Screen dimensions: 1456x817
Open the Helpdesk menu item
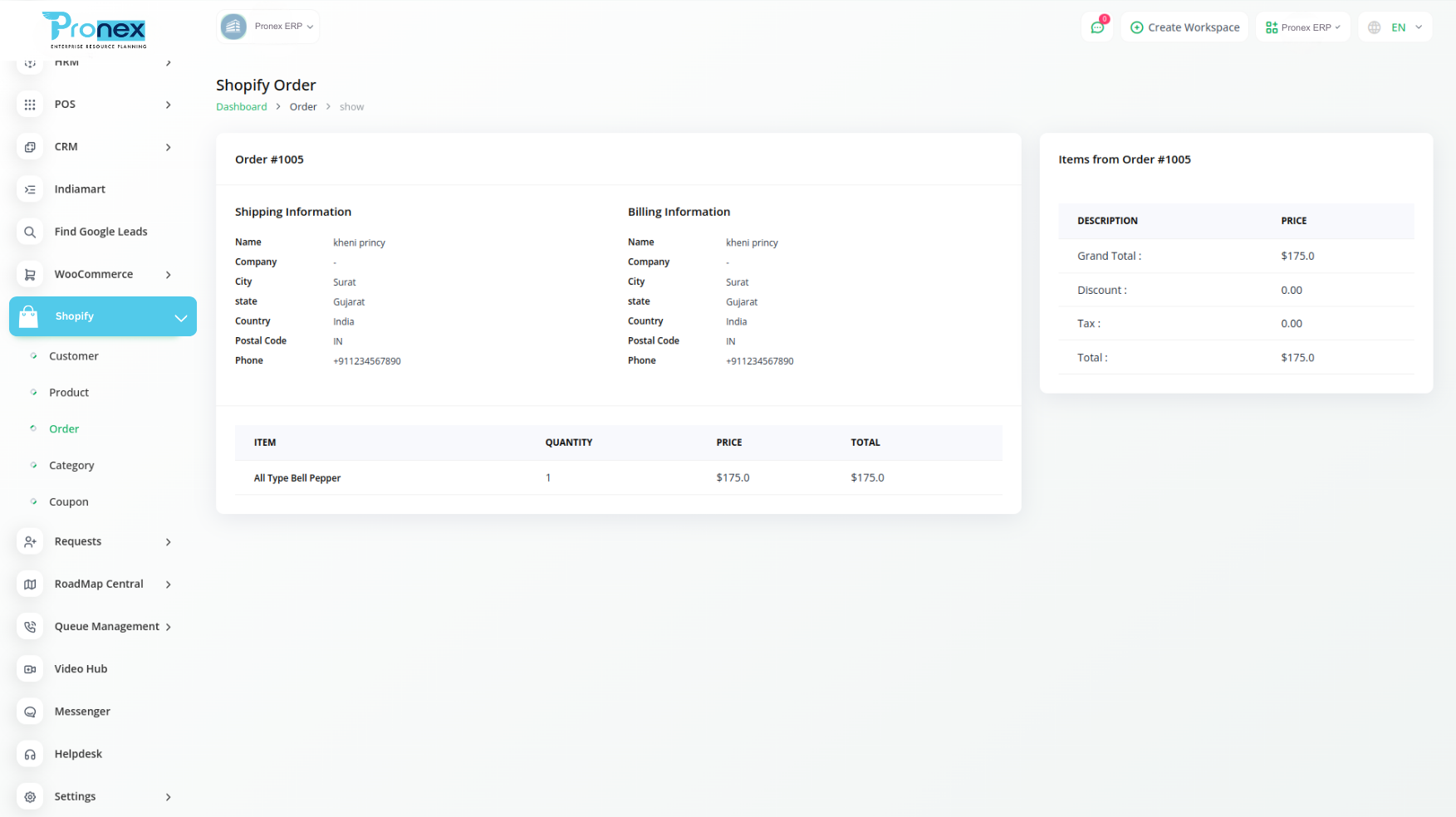point(78,754)
